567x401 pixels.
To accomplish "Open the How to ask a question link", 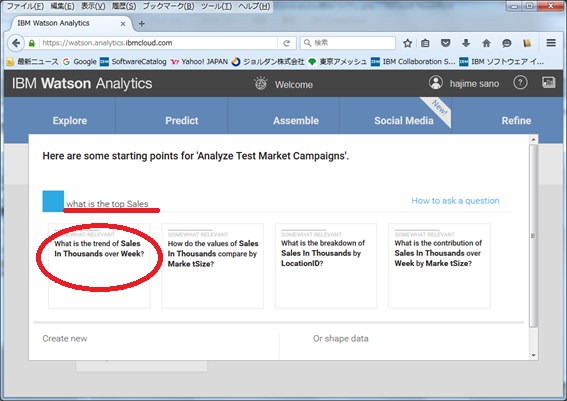I will pyautogui.click(x=455, y=201).
